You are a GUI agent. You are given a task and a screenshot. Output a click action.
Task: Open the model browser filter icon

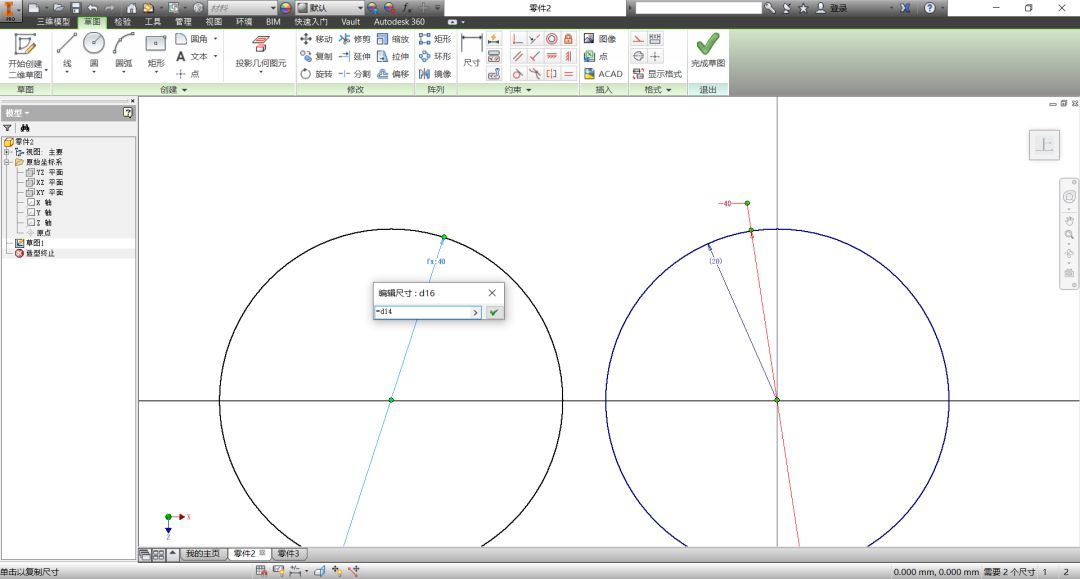click(x=8, y=128)
